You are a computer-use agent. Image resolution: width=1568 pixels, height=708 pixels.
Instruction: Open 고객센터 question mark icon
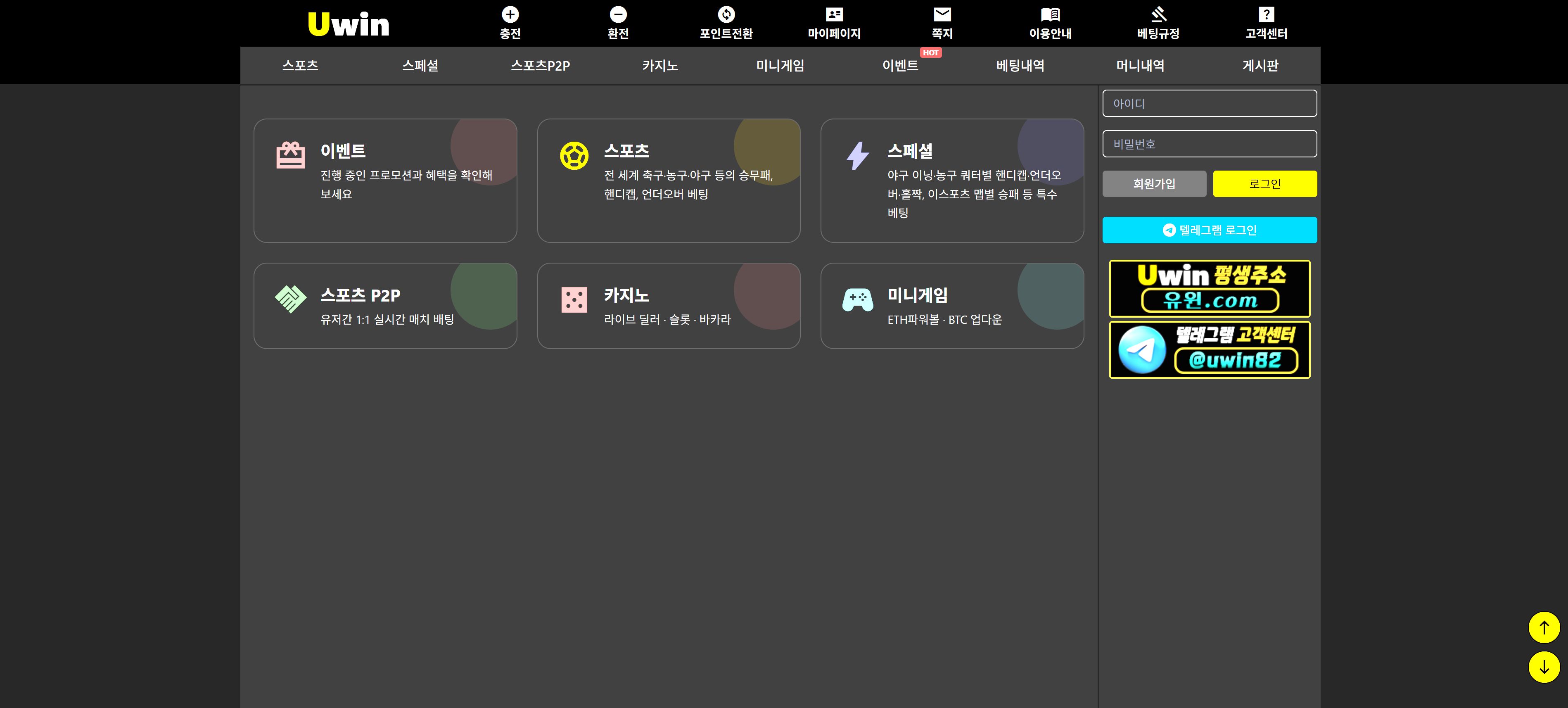(1266, 14)
